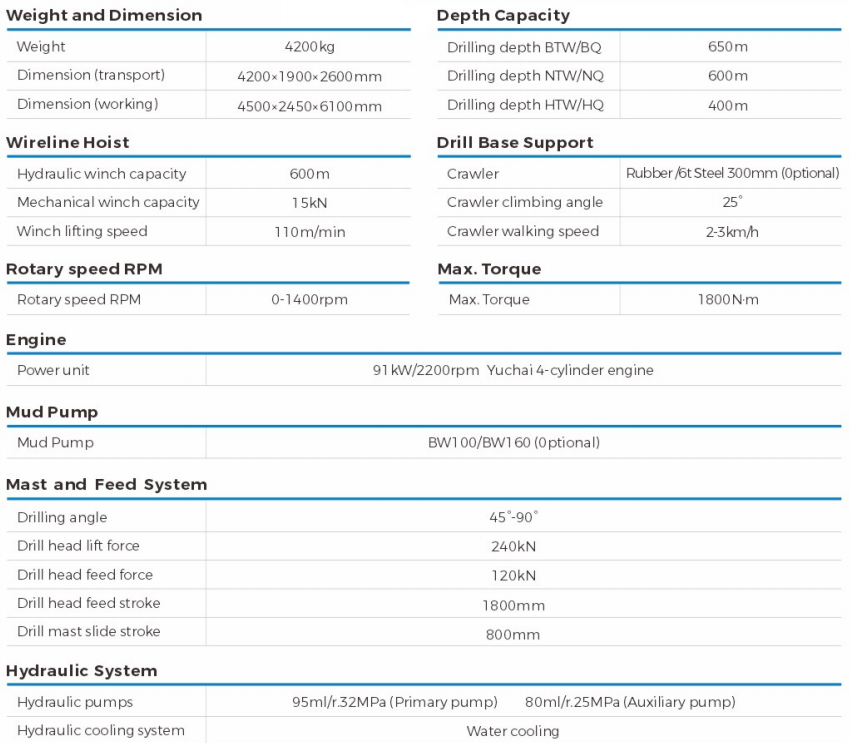850x743 pixels.
Task: Select the '240kN' lift force value
Action: pos(513,547)
